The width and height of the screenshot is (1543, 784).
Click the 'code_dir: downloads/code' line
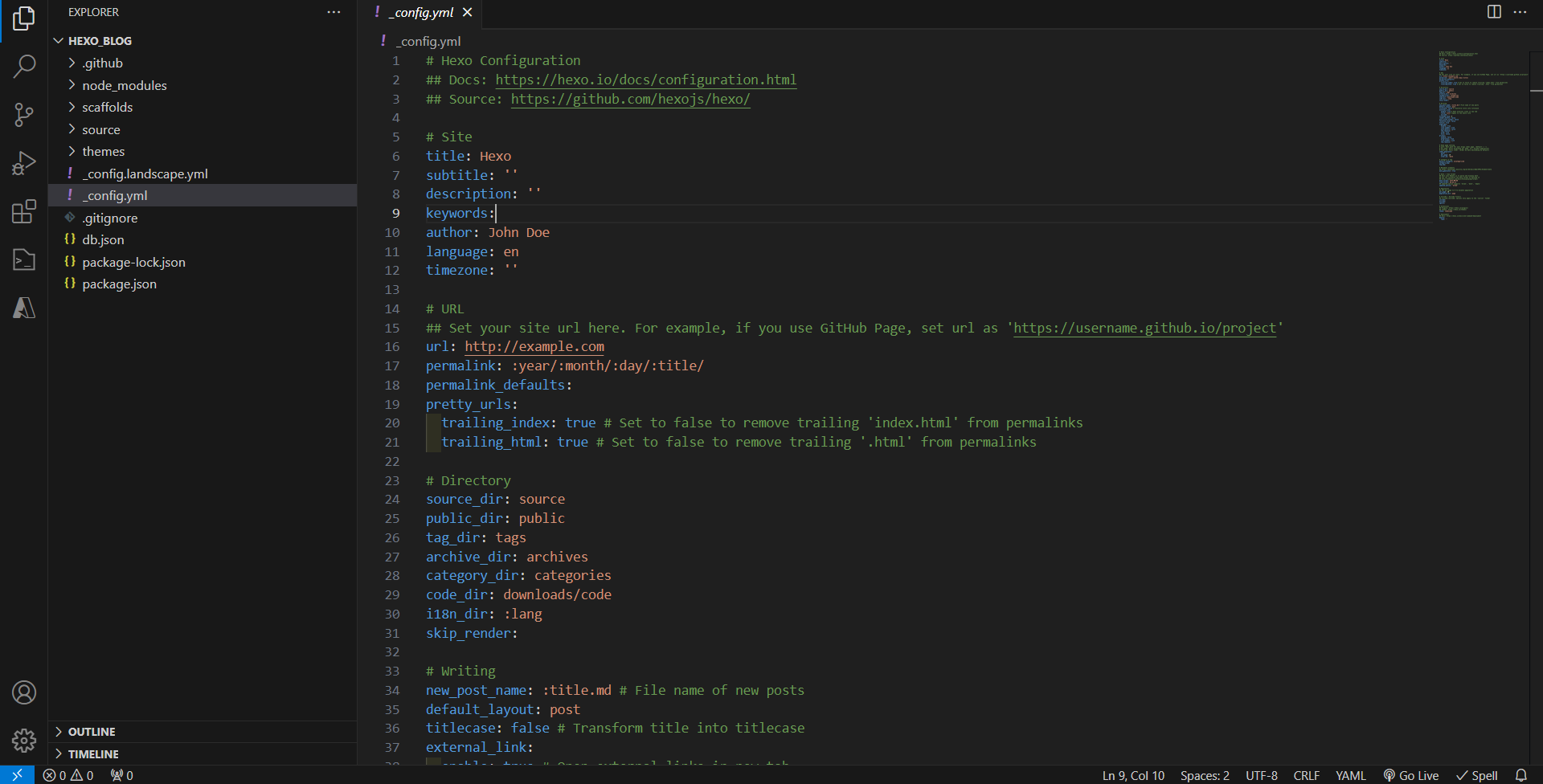pos(518,594)
